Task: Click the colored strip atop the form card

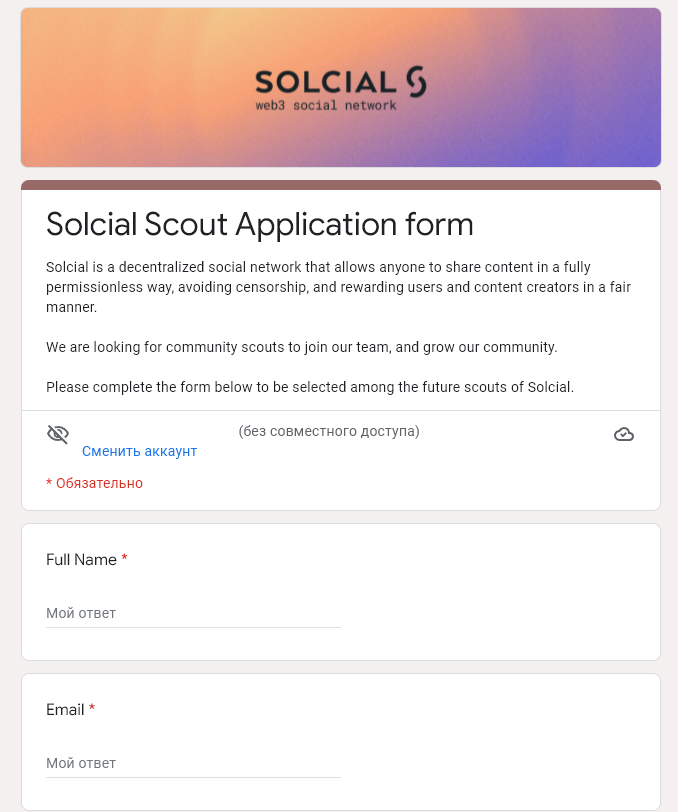Action: point(340,185)
